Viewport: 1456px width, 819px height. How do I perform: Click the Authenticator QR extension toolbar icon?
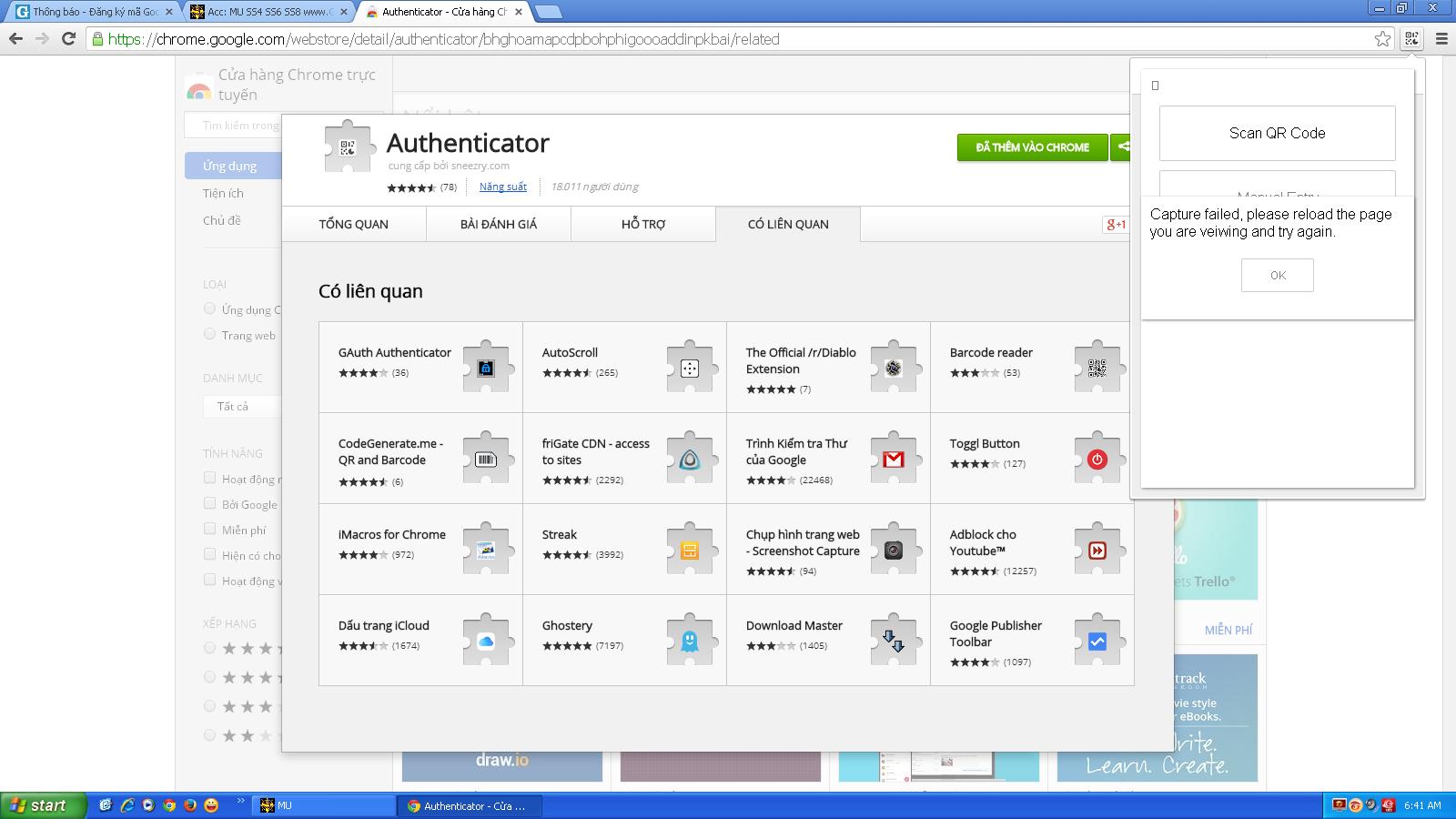pos(1411,38)
